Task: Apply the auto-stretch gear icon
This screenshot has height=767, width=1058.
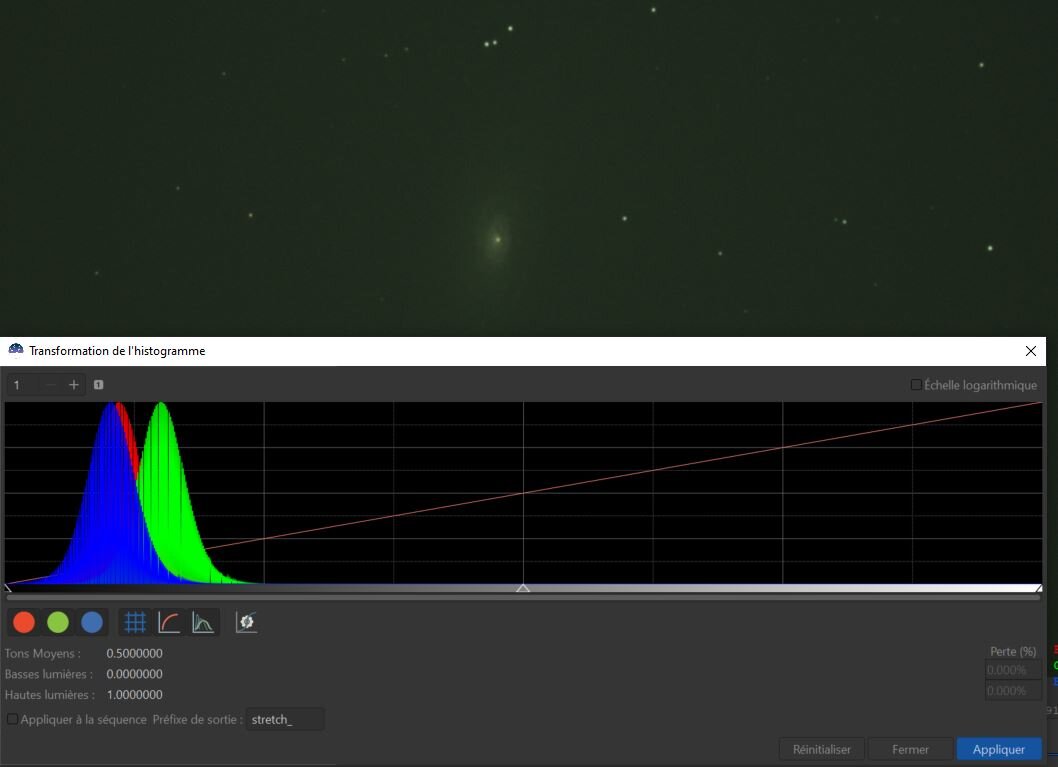Action: tap(246, 622)
